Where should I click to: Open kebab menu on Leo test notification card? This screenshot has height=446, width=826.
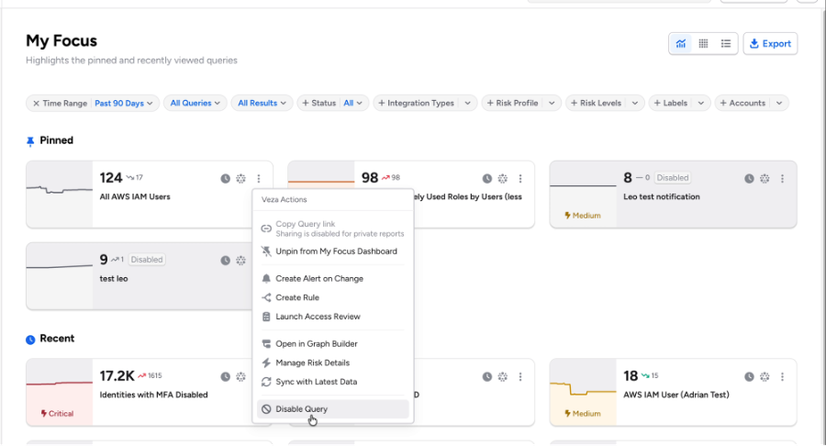click(x=782, y=179)
